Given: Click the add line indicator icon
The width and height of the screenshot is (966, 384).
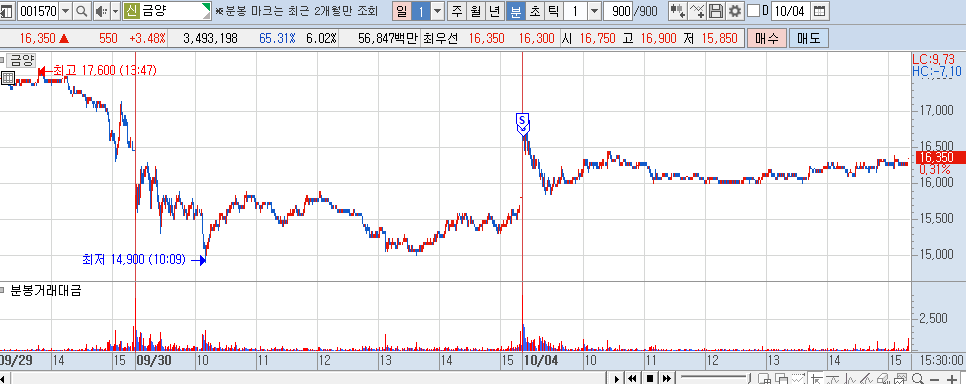Looking at the screenshot, I should [697, 10].
